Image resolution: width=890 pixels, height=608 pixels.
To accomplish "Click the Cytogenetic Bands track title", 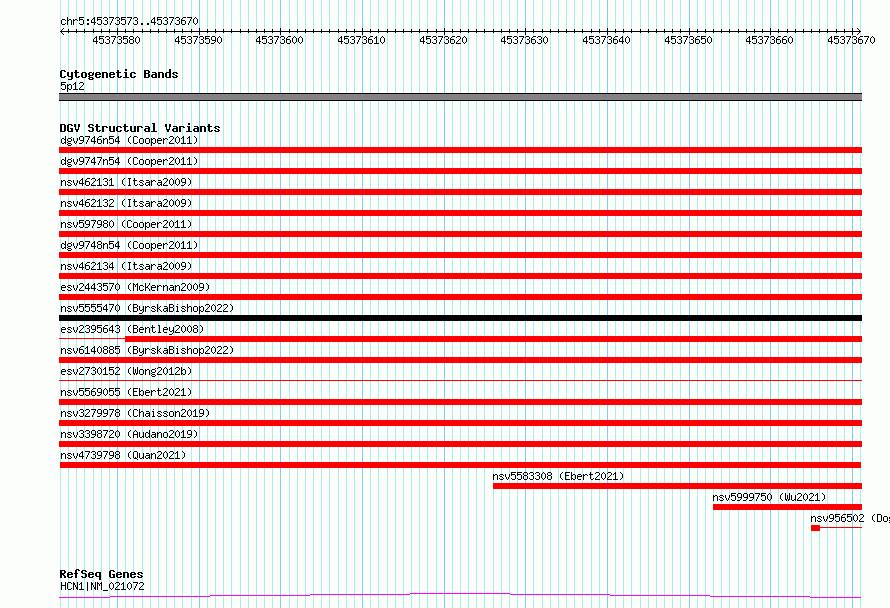I will pyautogui.click(x=119, y=74).
